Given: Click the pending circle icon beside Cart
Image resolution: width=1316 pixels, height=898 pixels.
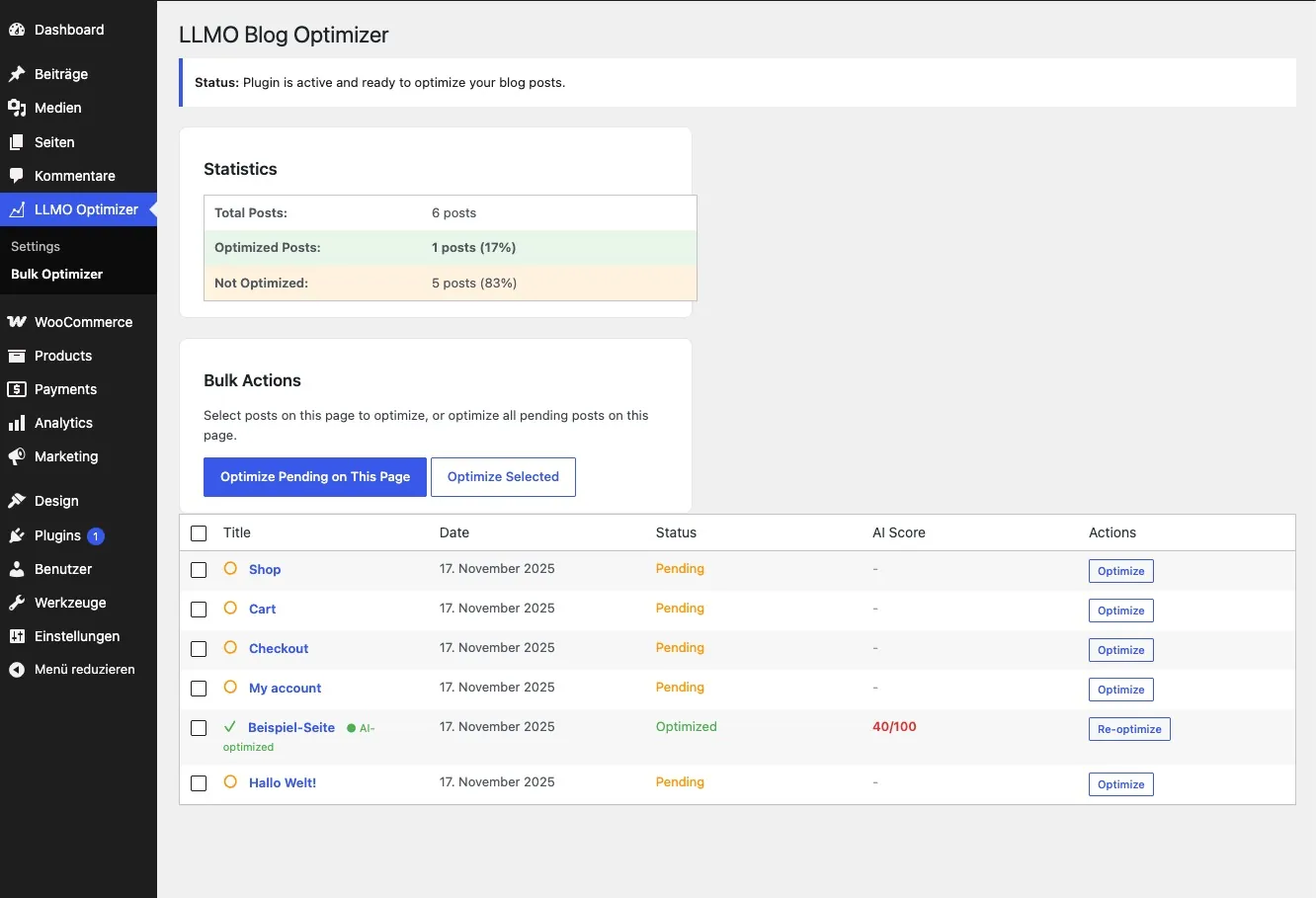Looking at the screenshot, I should 230,609.
